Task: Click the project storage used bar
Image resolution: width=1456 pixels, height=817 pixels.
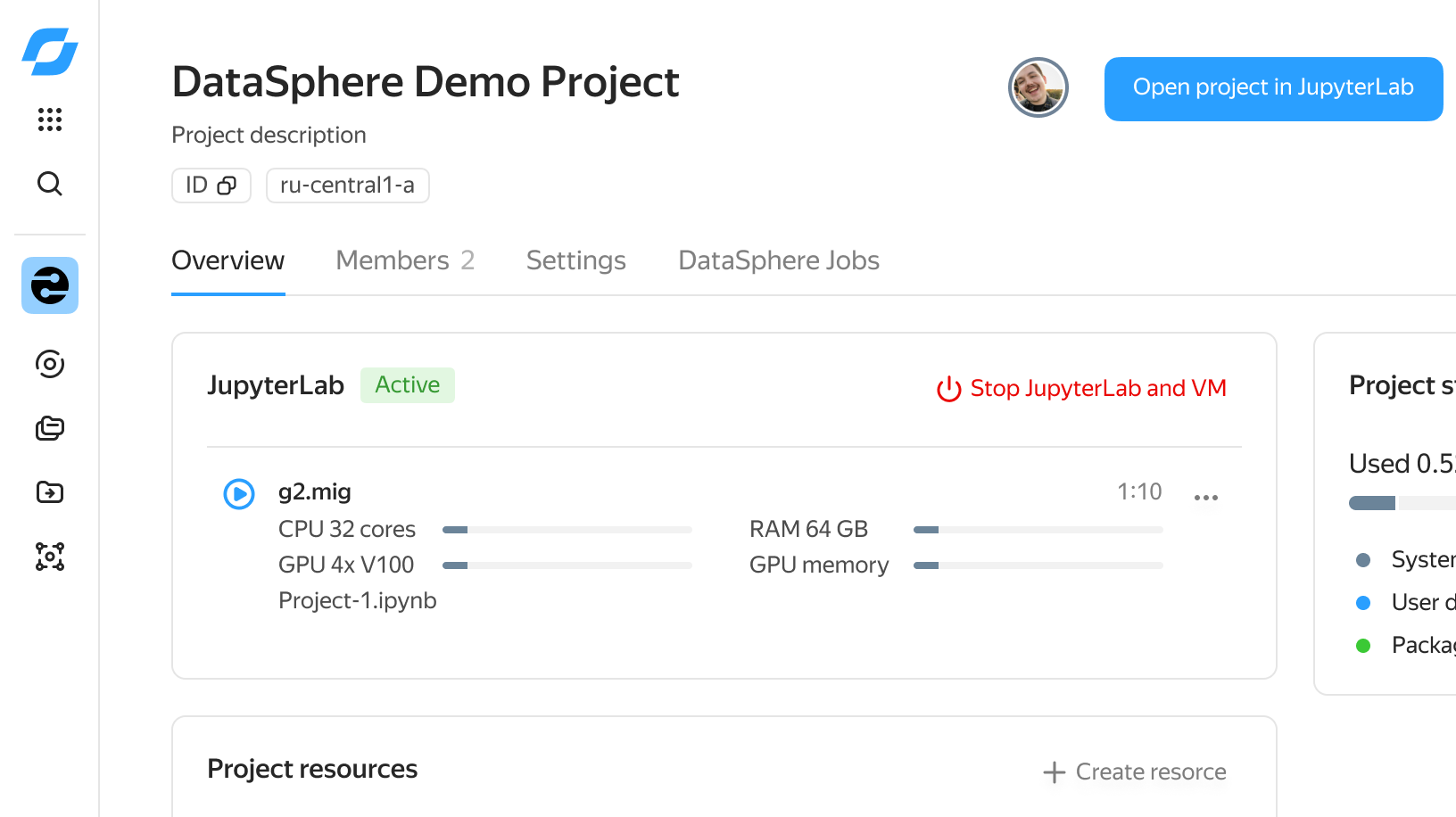Action: [x=1402, y=503]
